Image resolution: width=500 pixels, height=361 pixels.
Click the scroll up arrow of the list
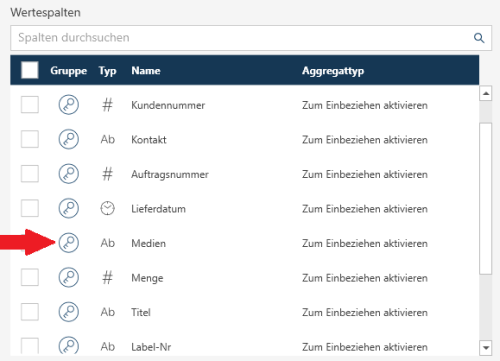[x=486, y=94]
